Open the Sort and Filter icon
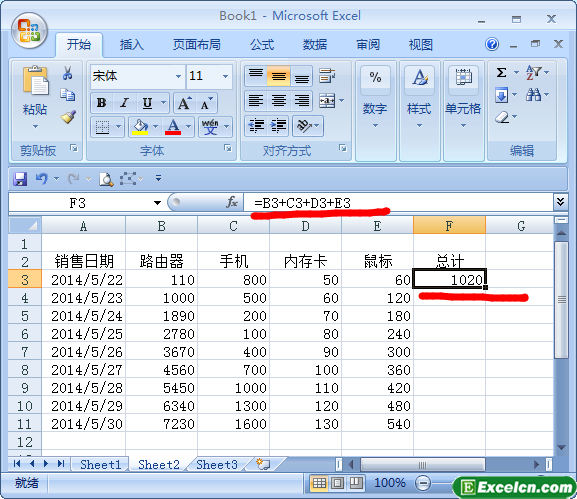This screenshot has width=577, height=499. coord(533,72)
